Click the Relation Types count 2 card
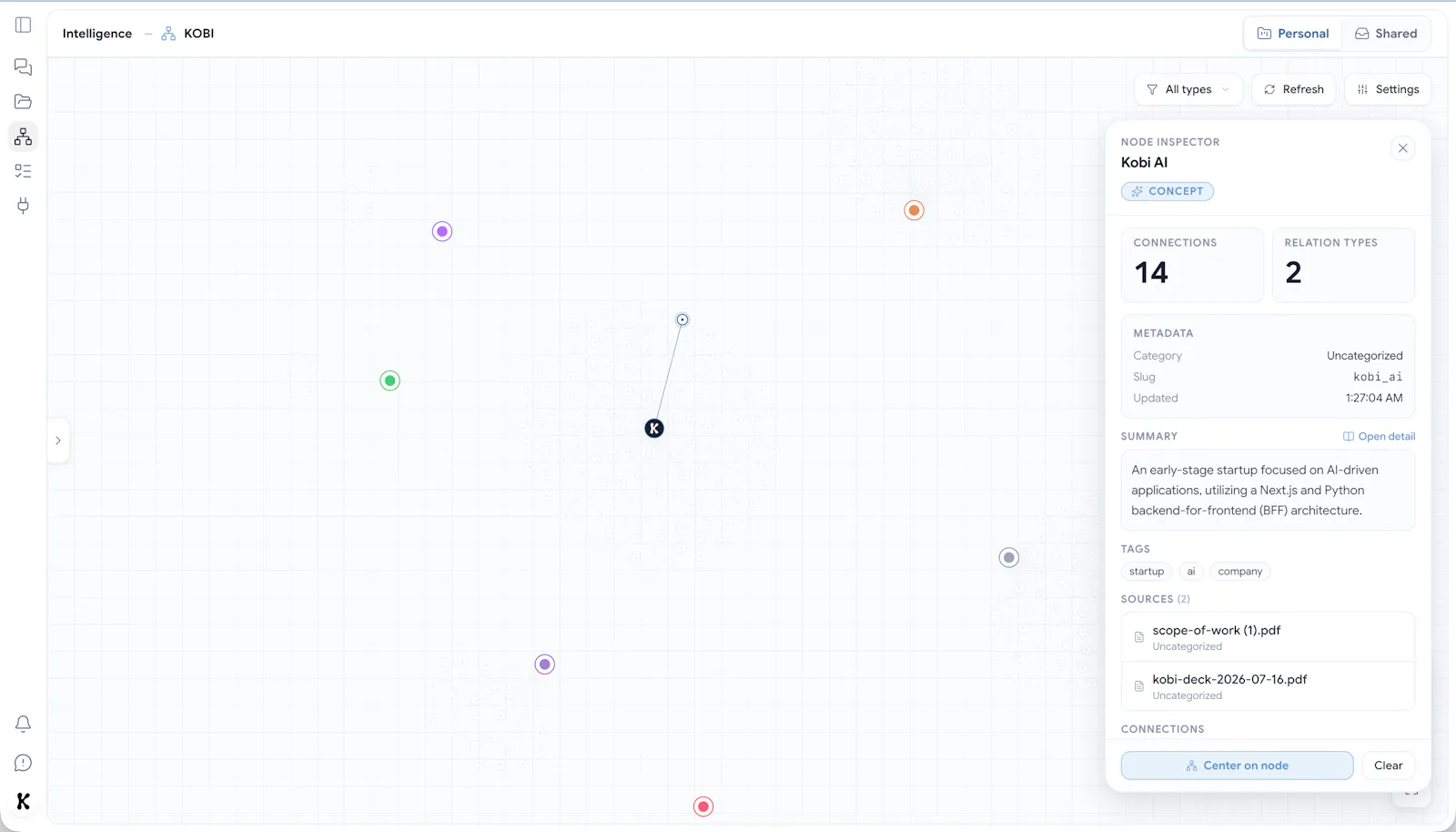The width and height of the screenshot is (1456, 832). tap(1344, 265)
